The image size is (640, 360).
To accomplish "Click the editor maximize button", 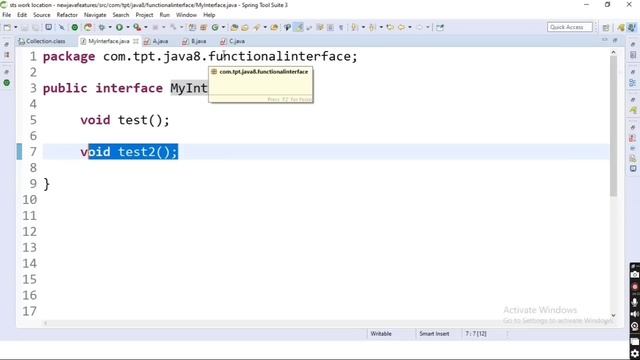I will (615, 40).
